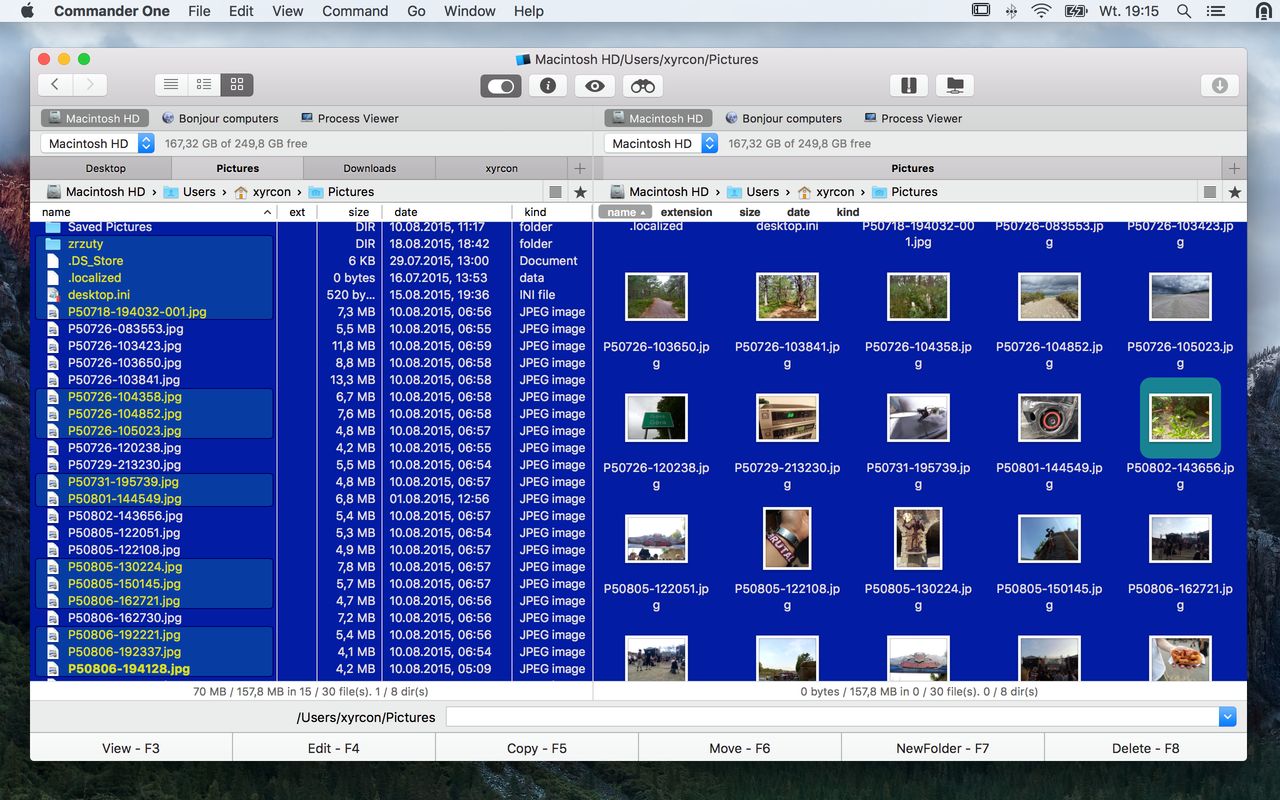The height and width of the screenshot is (800, 1280).
Task: Open the Command menu
Action: [354, 11]
